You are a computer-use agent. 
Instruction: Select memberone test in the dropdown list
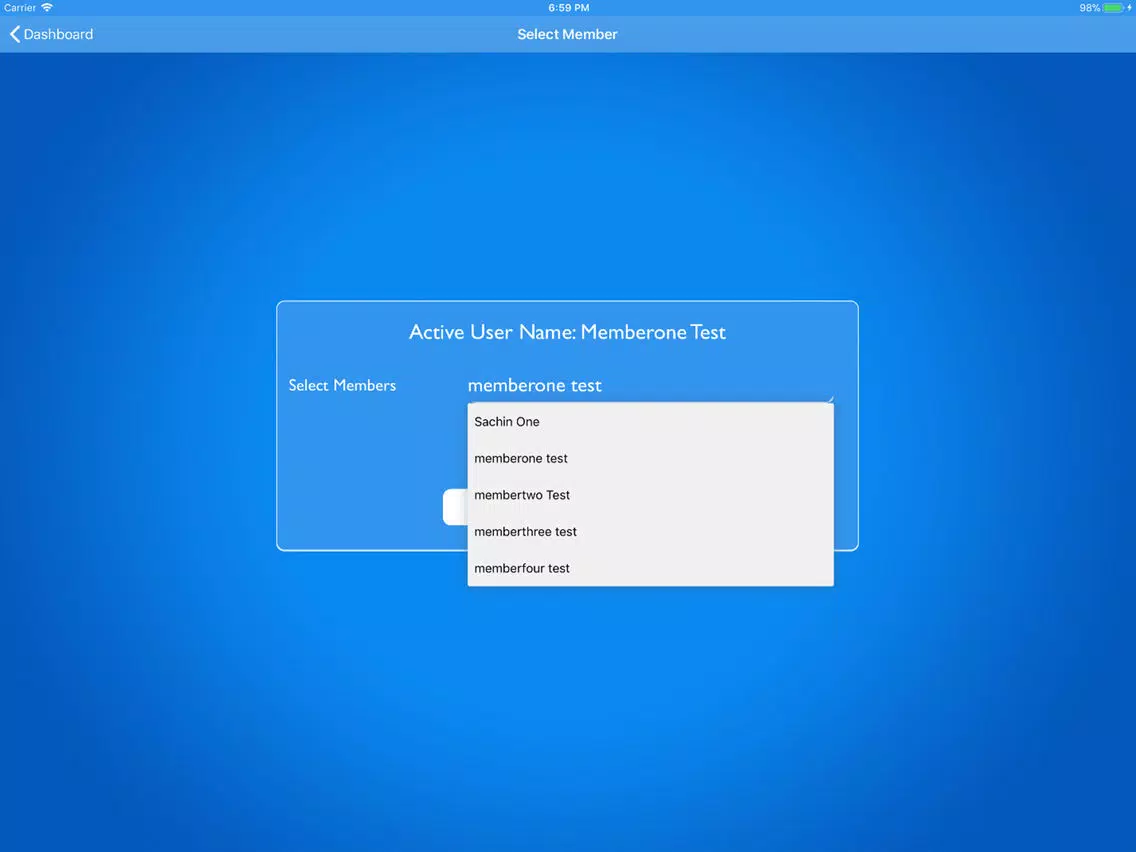tap(650, 459)
